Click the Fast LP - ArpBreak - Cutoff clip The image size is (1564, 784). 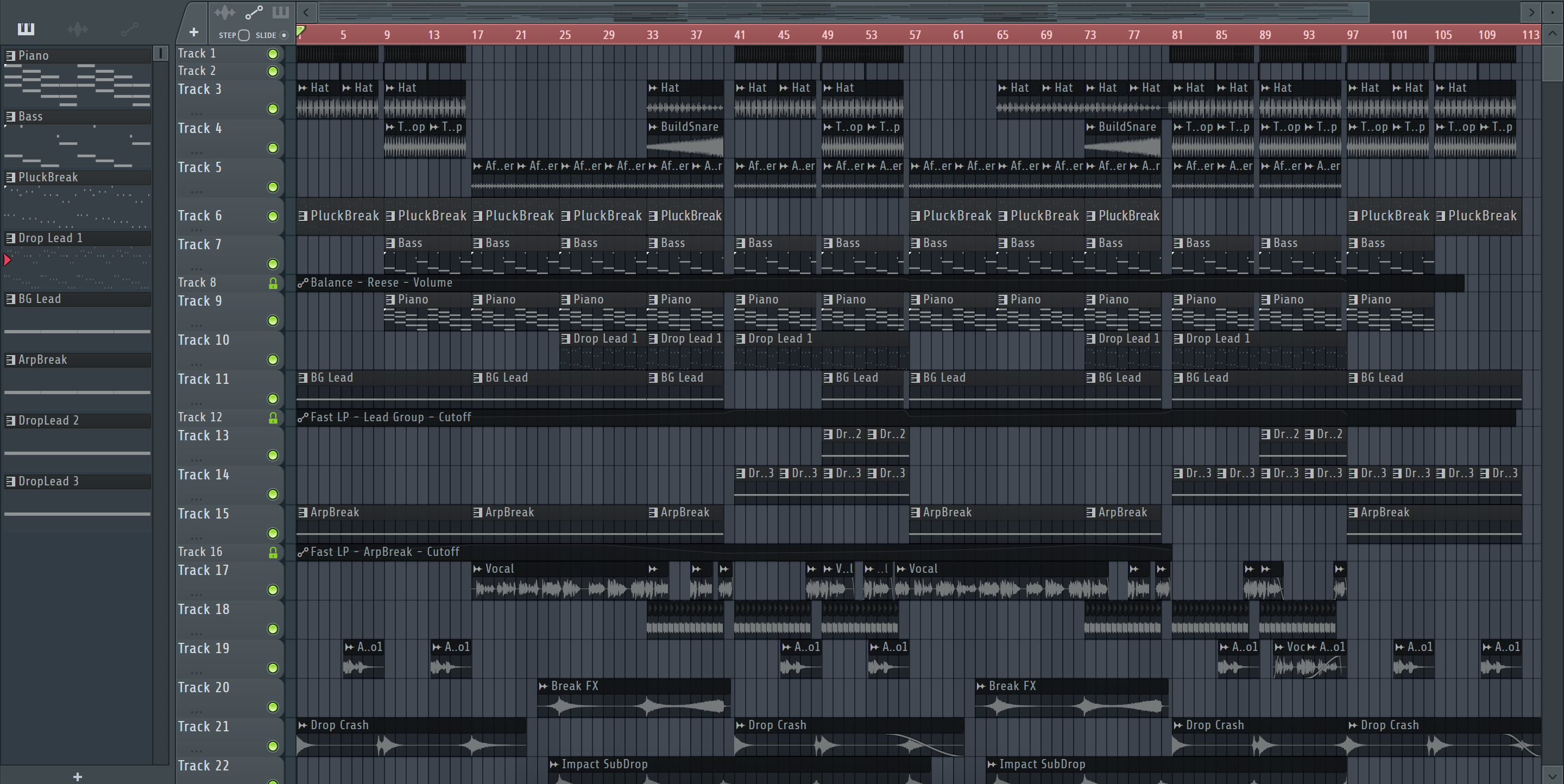734,552
